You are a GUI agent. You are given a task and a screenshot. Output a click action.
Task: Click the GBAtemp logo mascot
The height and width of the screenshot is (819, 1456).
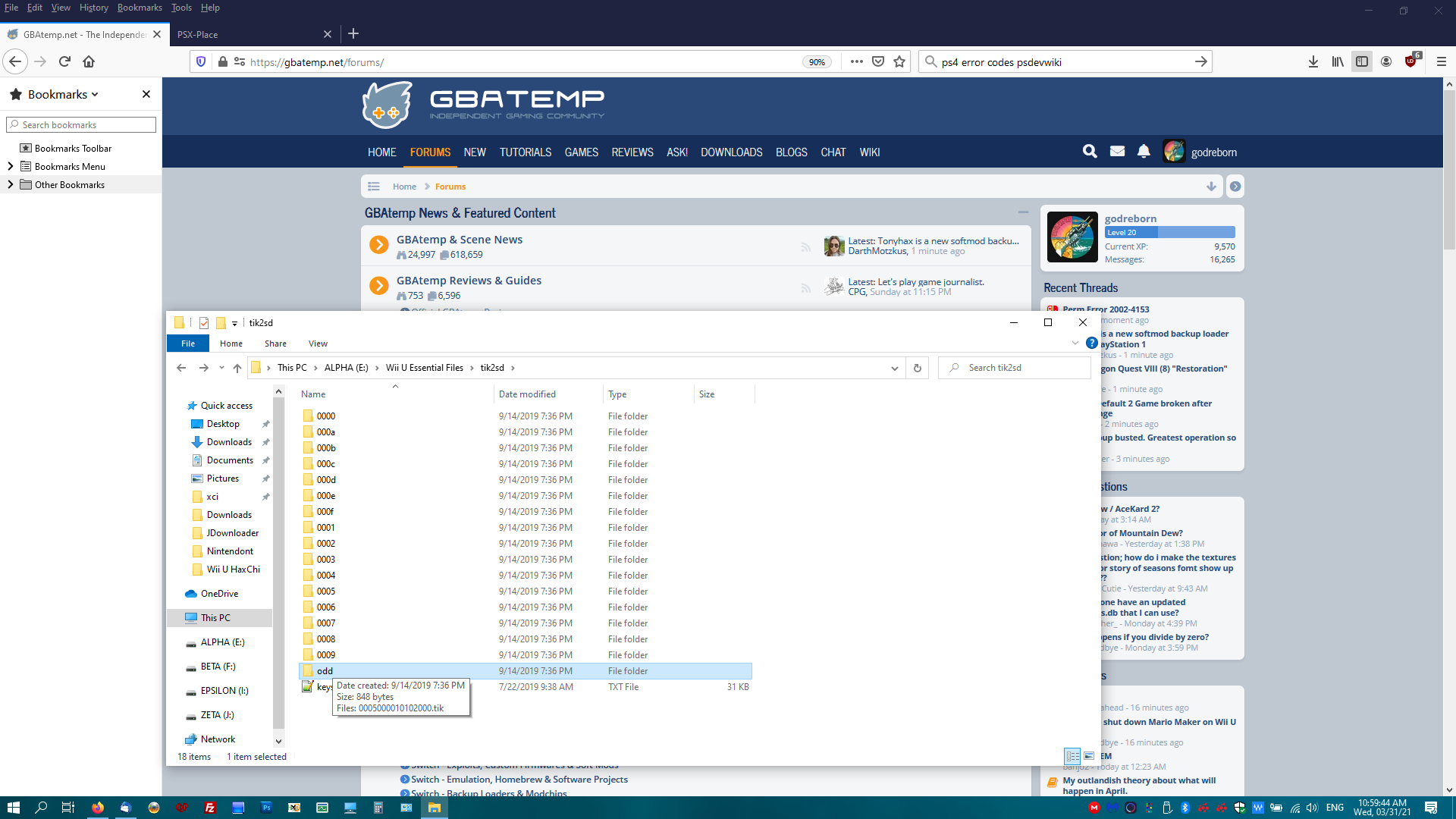pos(388,105)
